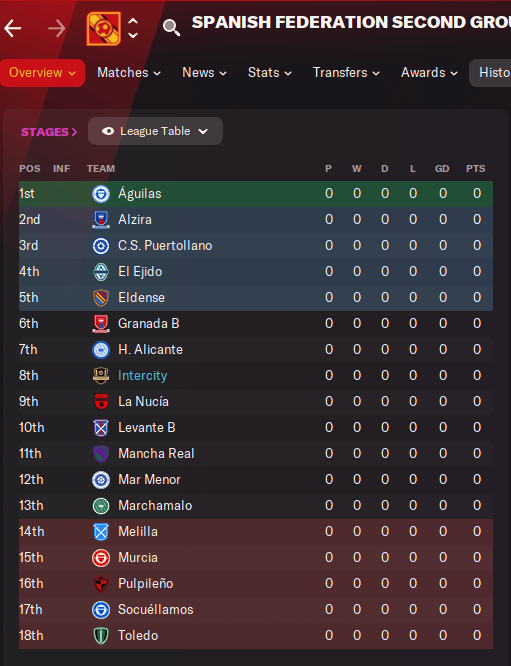Click the Águilas club badge
511x666 pixels.
(101, 194)
